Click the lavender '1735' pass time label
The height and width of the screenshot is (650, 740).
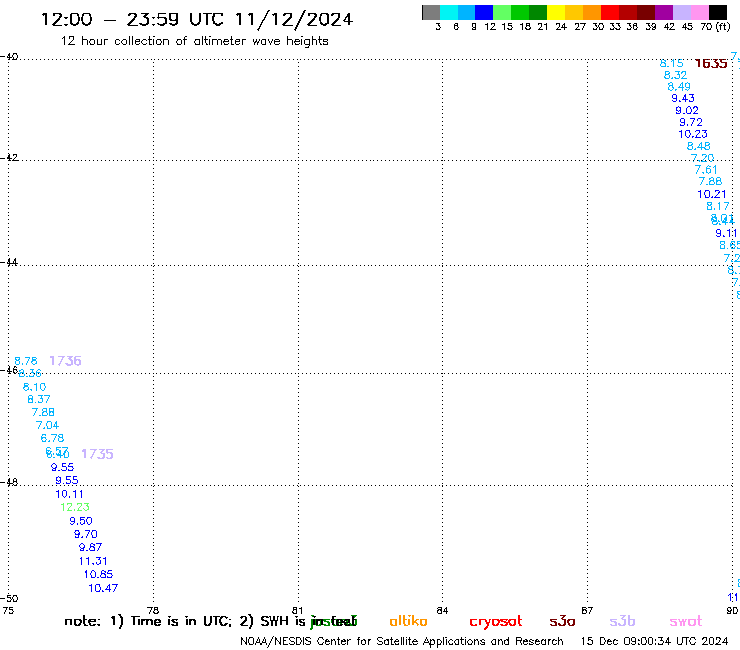pos(97,454)
